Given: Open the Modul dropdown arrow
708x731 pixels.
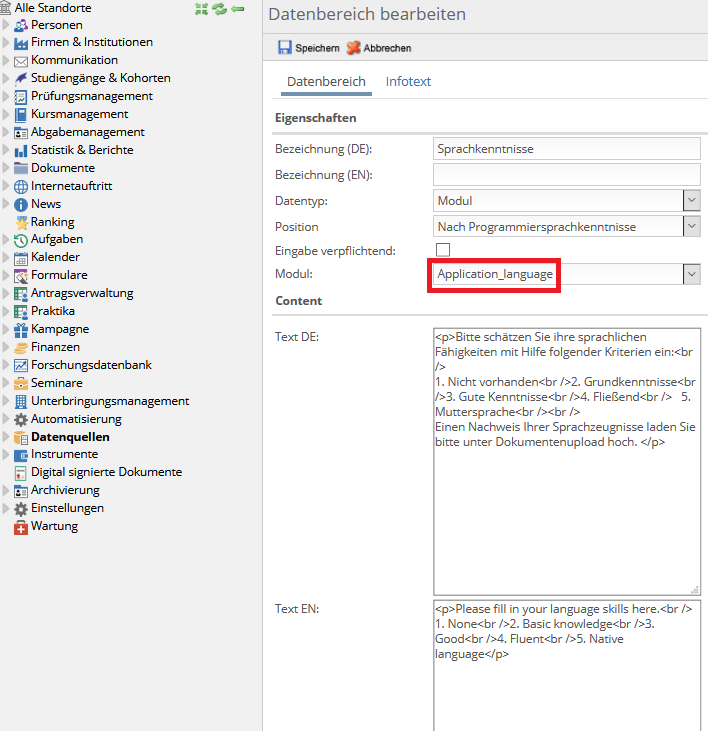Looking at the screenshot, I should pyautogui.click(x=691, y=274).
